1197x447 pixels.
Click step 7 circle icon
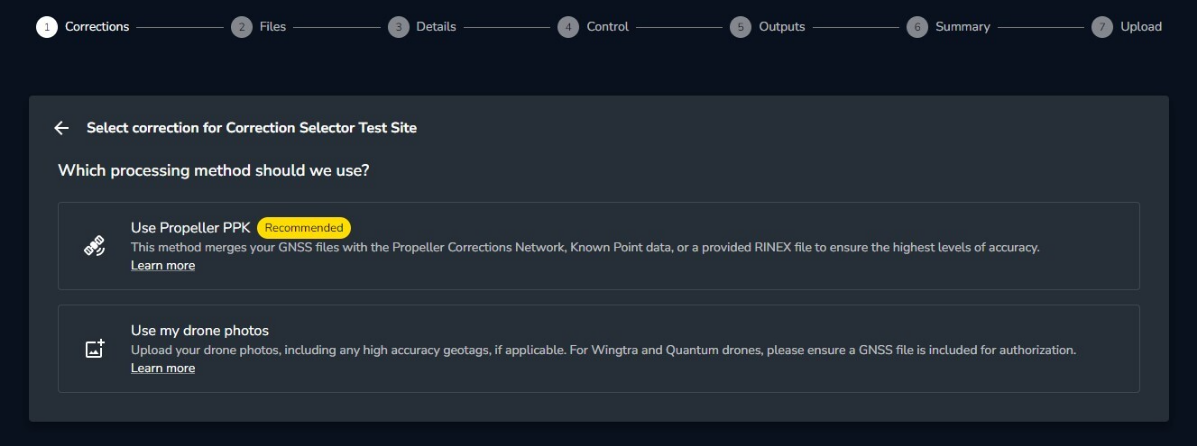pos(1101,27)
